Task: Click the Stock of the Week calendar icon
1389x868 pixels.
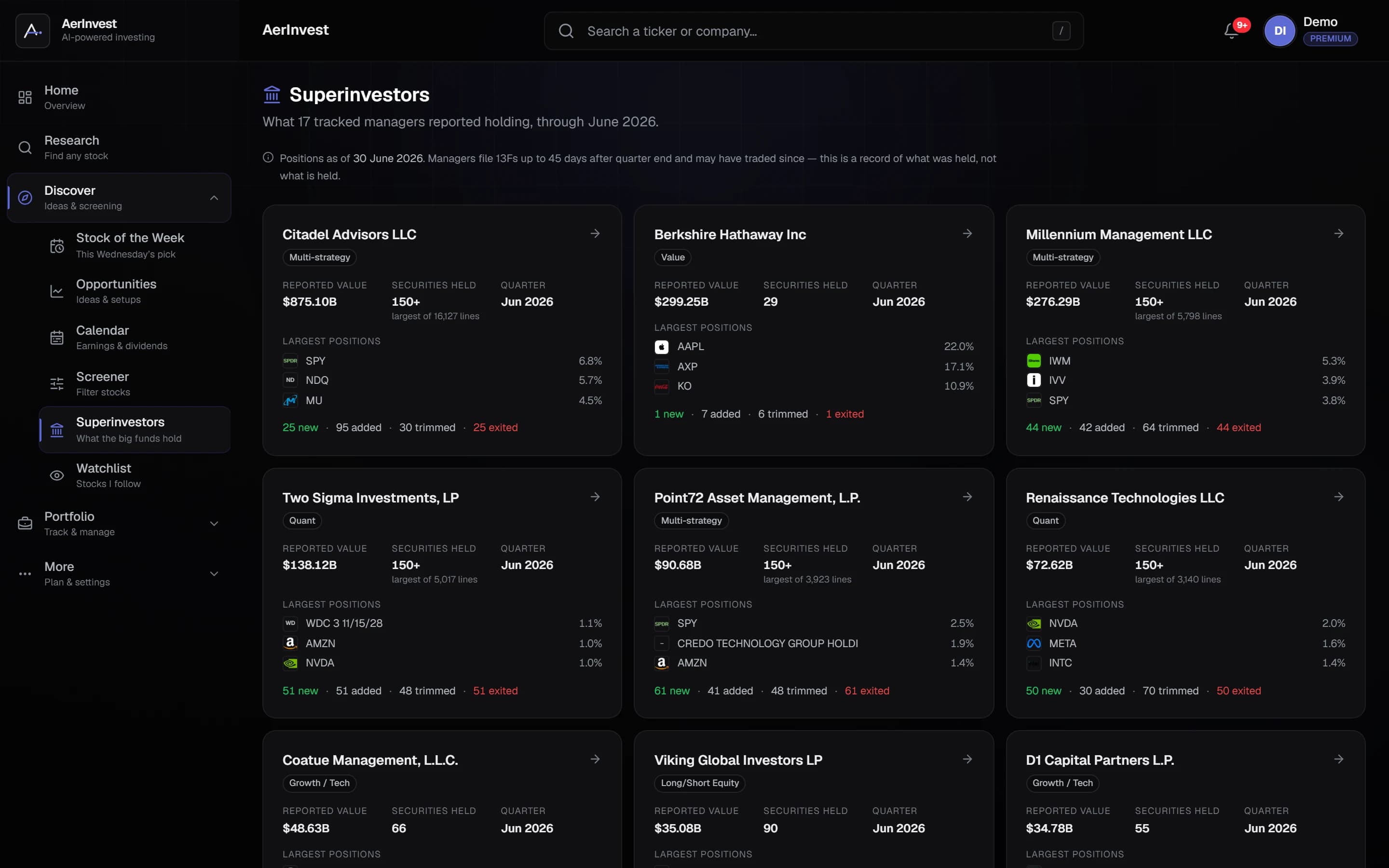Action: click(x=57, y=246)
